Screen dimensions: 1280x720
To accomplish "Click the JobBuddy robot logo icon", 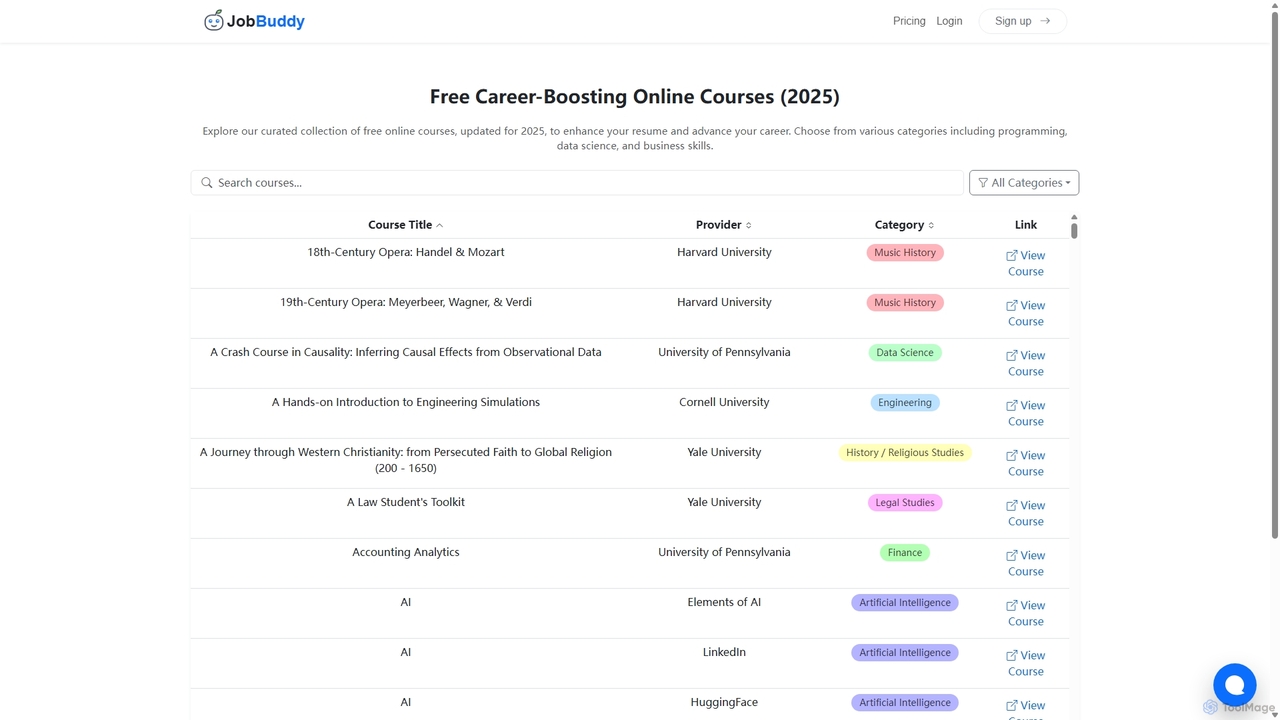I will pyautogui.click(x=213, y=20).
